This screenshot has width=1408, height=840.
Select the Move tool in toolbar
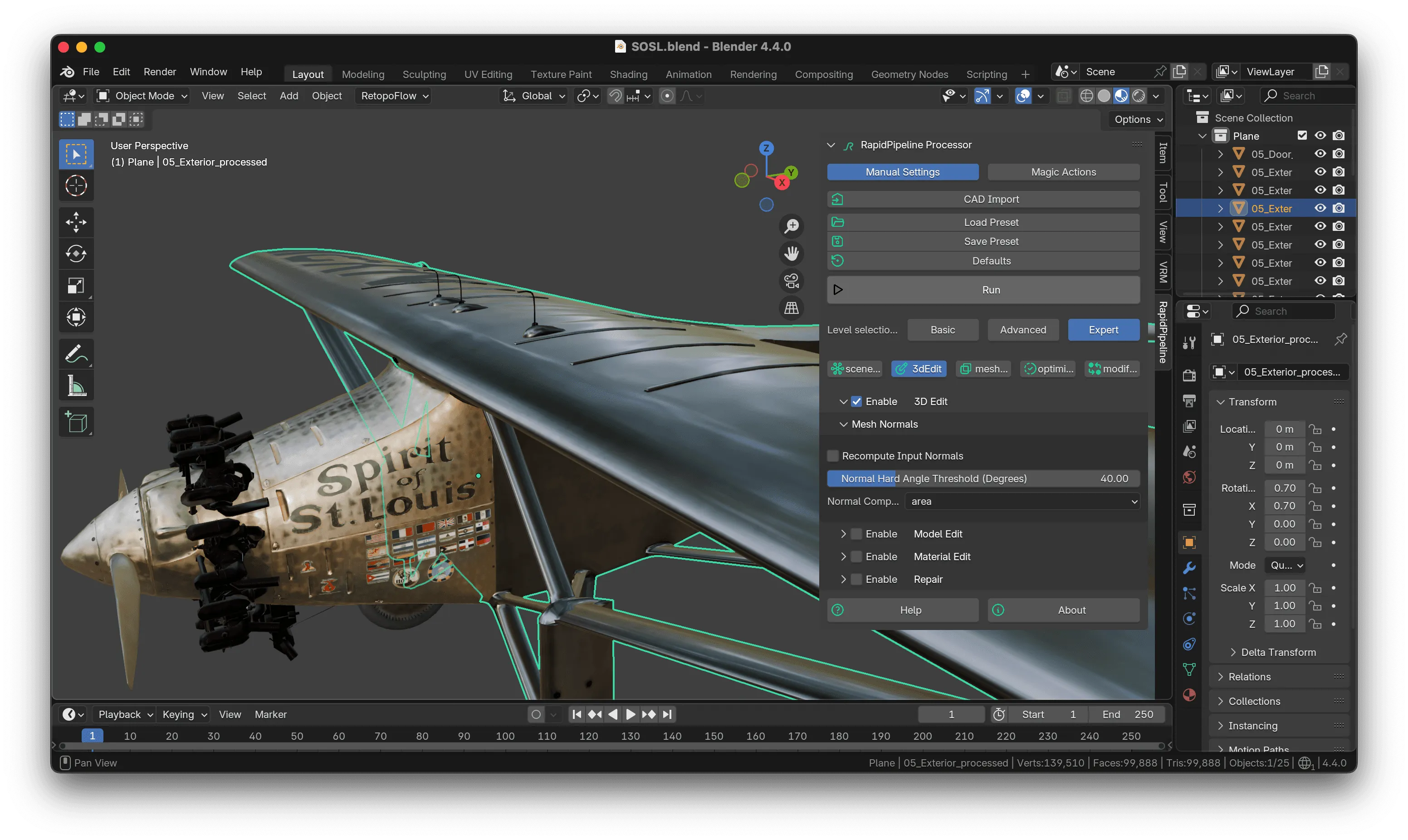[76, 222]
